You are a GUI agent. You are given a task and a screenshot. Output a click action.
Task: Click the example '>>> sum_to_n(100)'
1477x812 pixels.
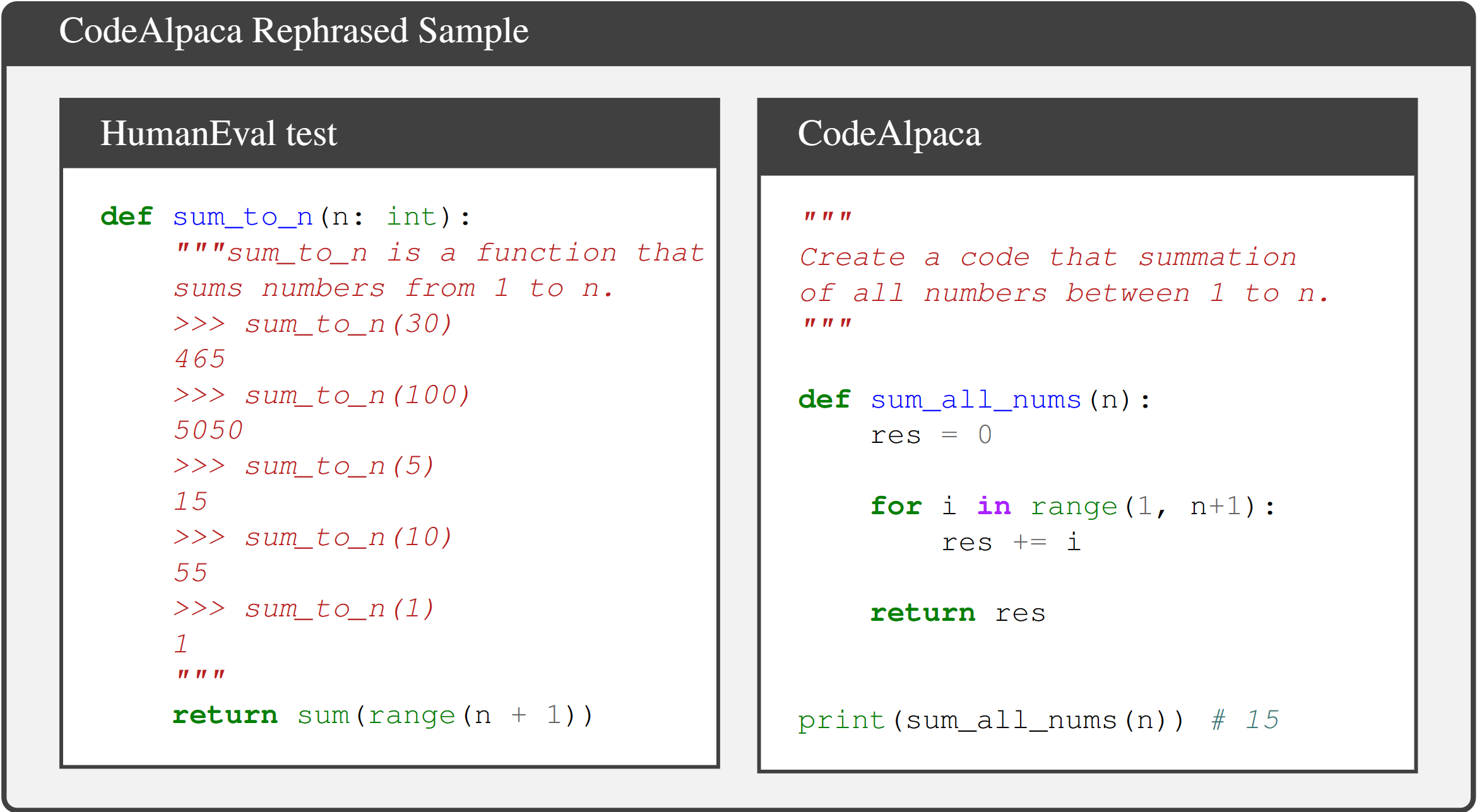tap(322, 396)
